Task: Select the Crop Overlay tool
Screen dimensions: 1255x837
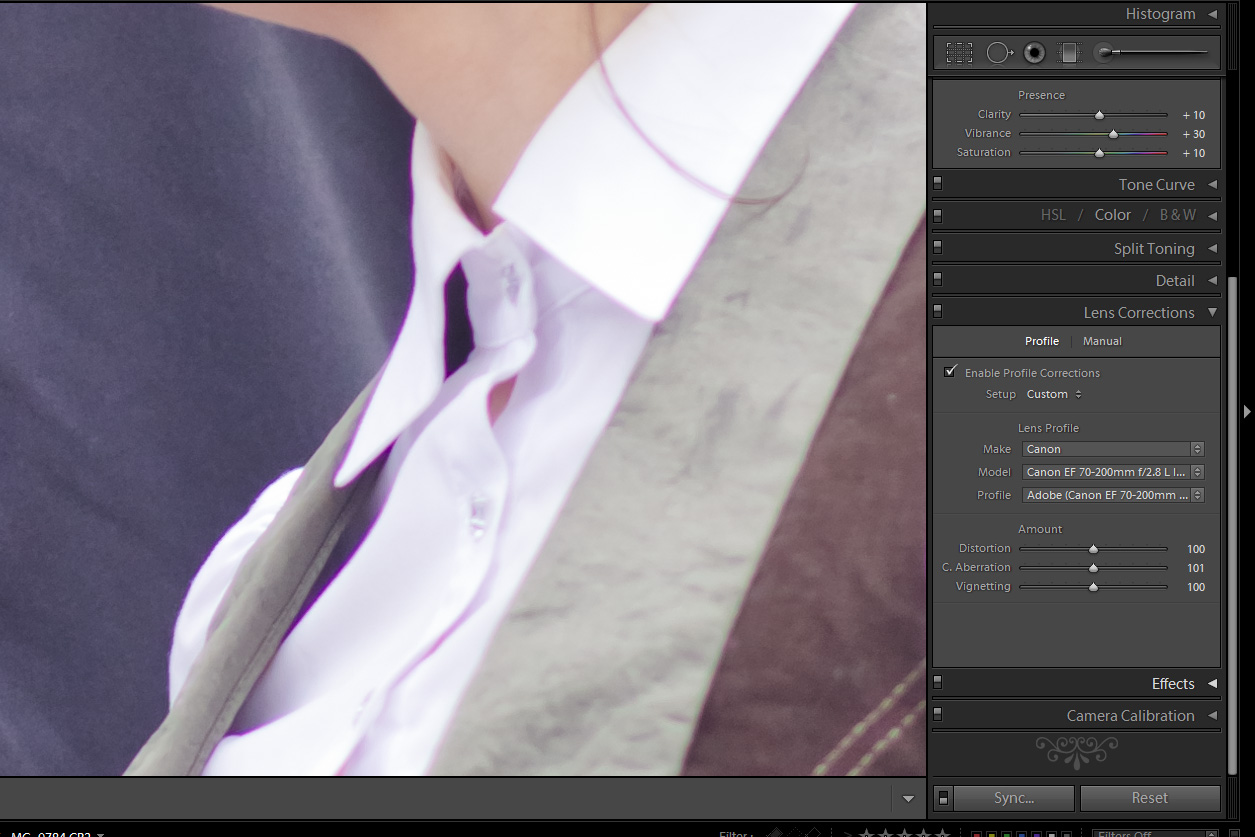Action: (959, 53)
